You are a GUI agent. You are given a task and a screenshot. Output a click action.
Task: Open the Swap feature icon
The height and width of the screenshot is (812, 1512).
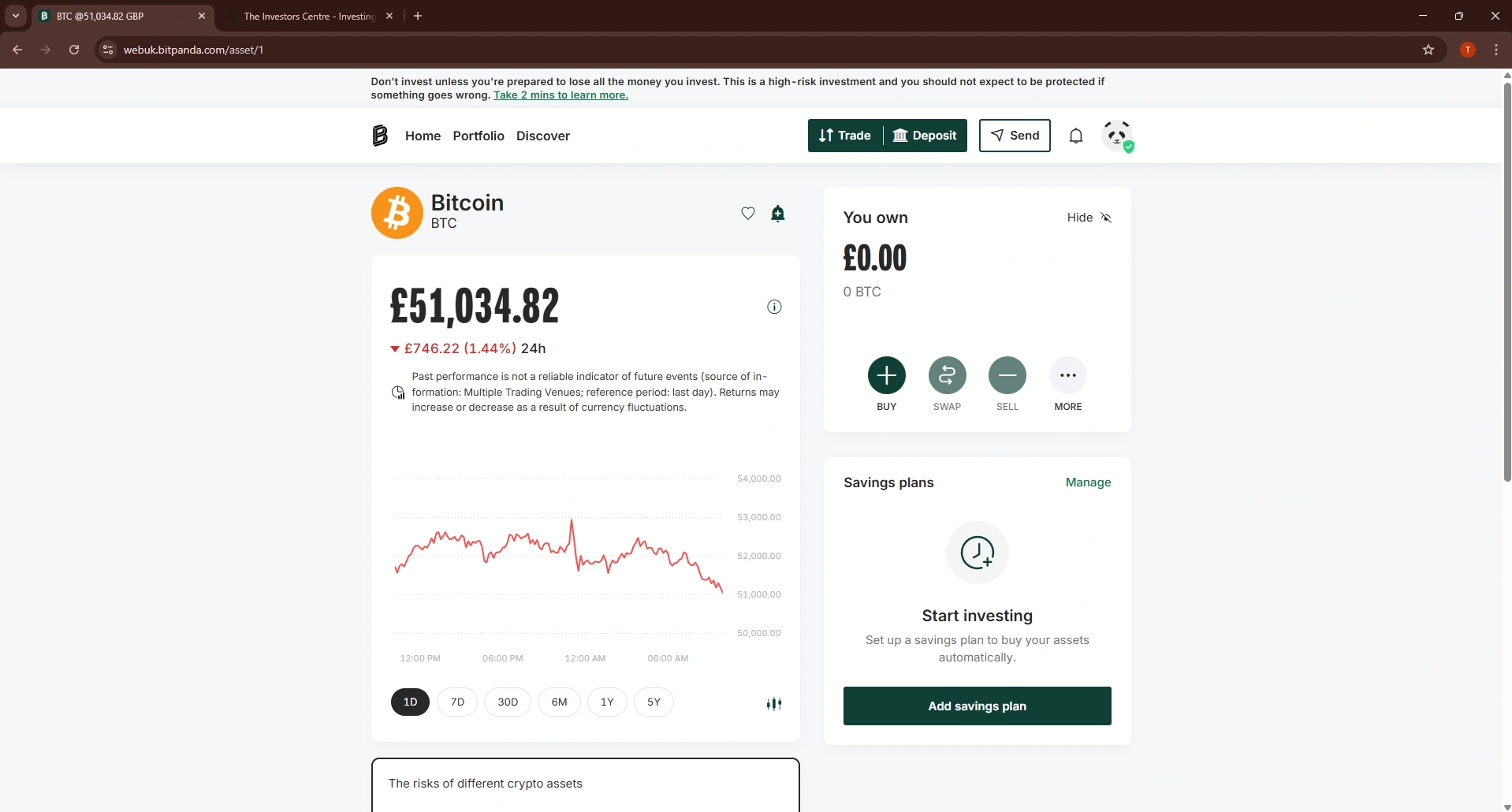(x=947, y=375)
